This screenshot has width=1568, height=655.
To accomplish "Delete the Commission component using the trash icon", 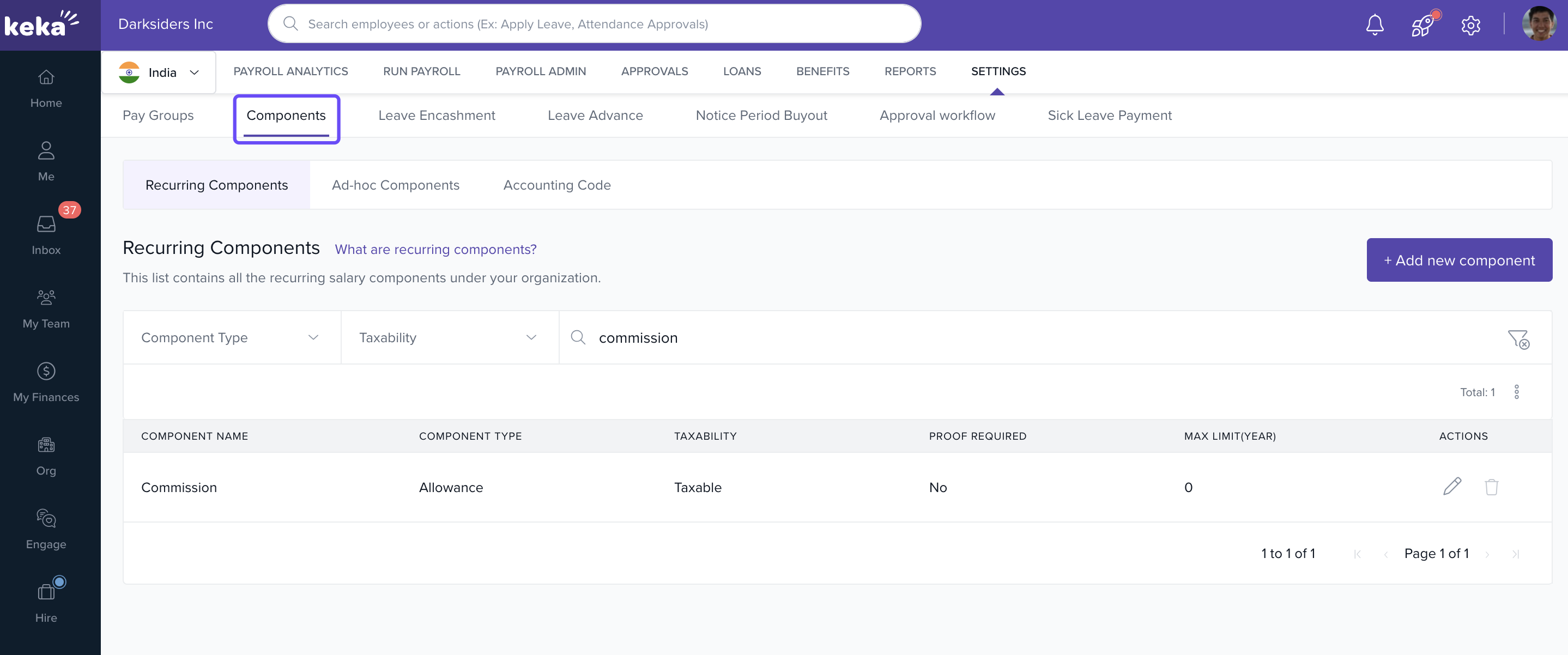I will [1491, 487].
